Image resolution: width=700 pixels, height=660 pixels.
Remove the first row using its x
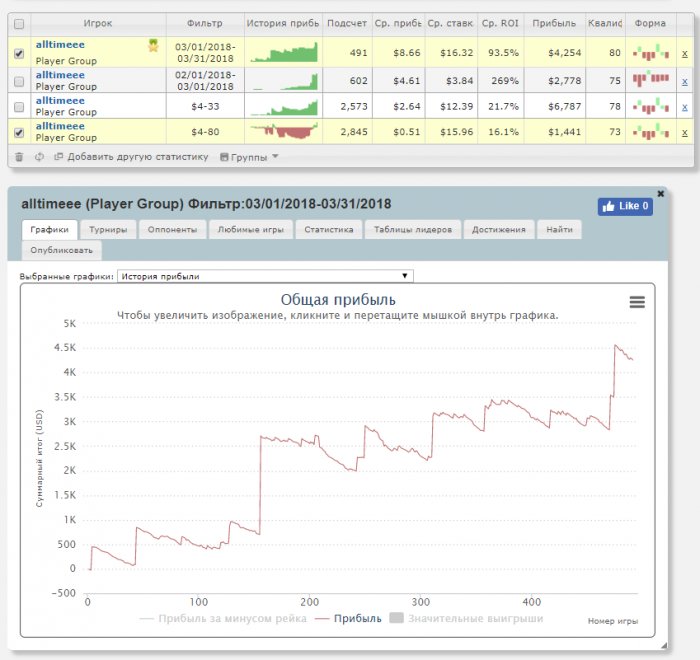tap(684, 53)
